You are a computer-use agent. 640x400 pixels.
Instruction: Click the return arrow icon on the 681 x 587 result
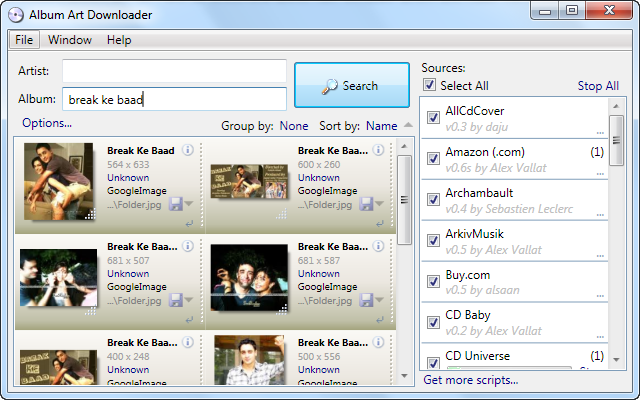380,320
